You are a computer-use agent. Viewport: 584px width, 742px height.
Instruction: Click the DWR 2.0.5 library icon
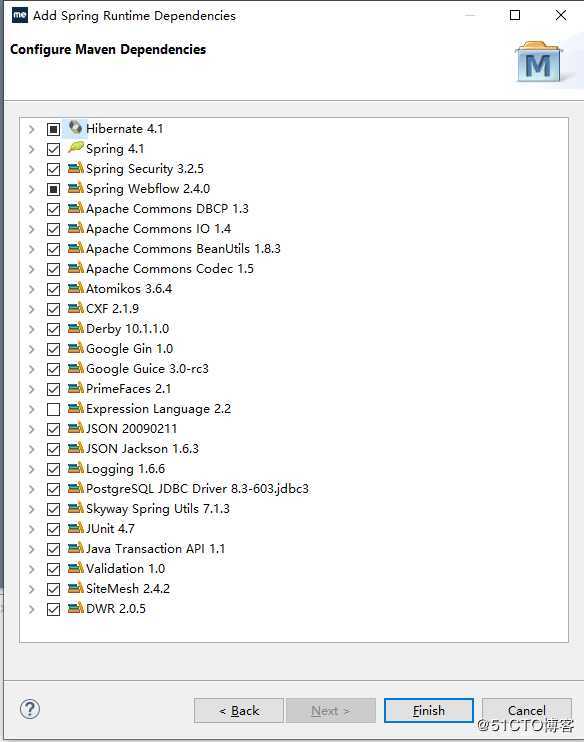75,608
